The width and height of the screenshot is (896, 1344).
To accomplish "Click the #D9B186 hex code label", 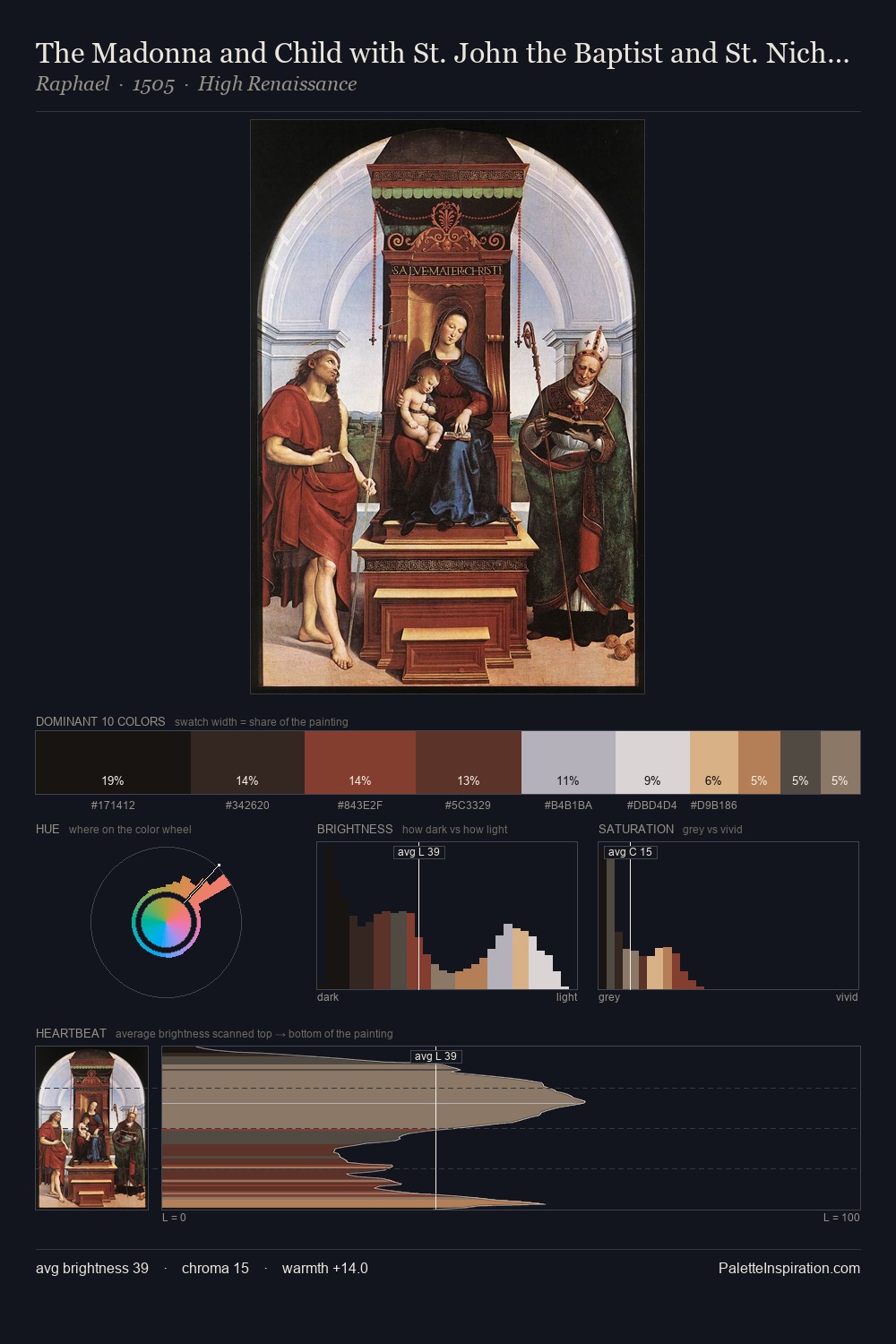I will click(713, 806).
